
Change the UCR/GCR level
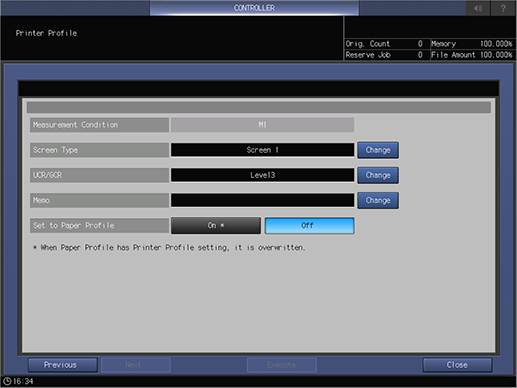click(378, 175)
